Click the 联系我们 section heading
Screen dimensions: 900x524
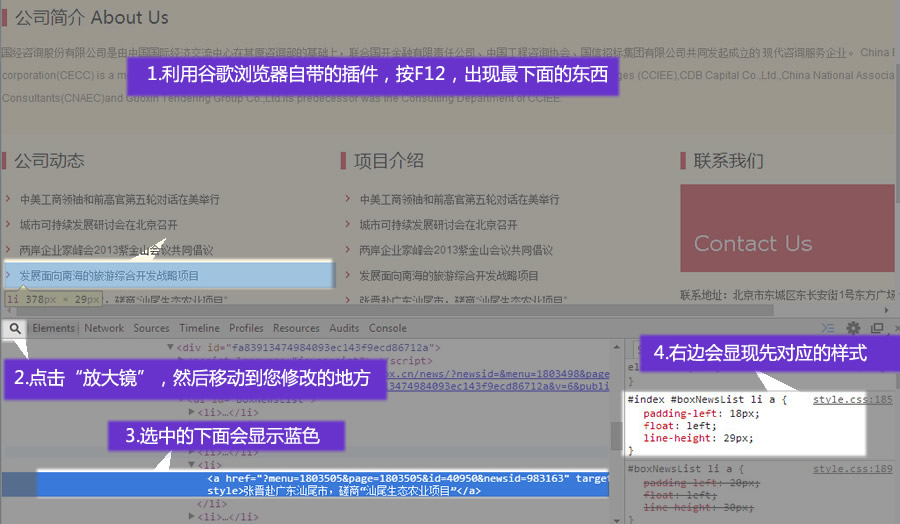tap(728, 161)
